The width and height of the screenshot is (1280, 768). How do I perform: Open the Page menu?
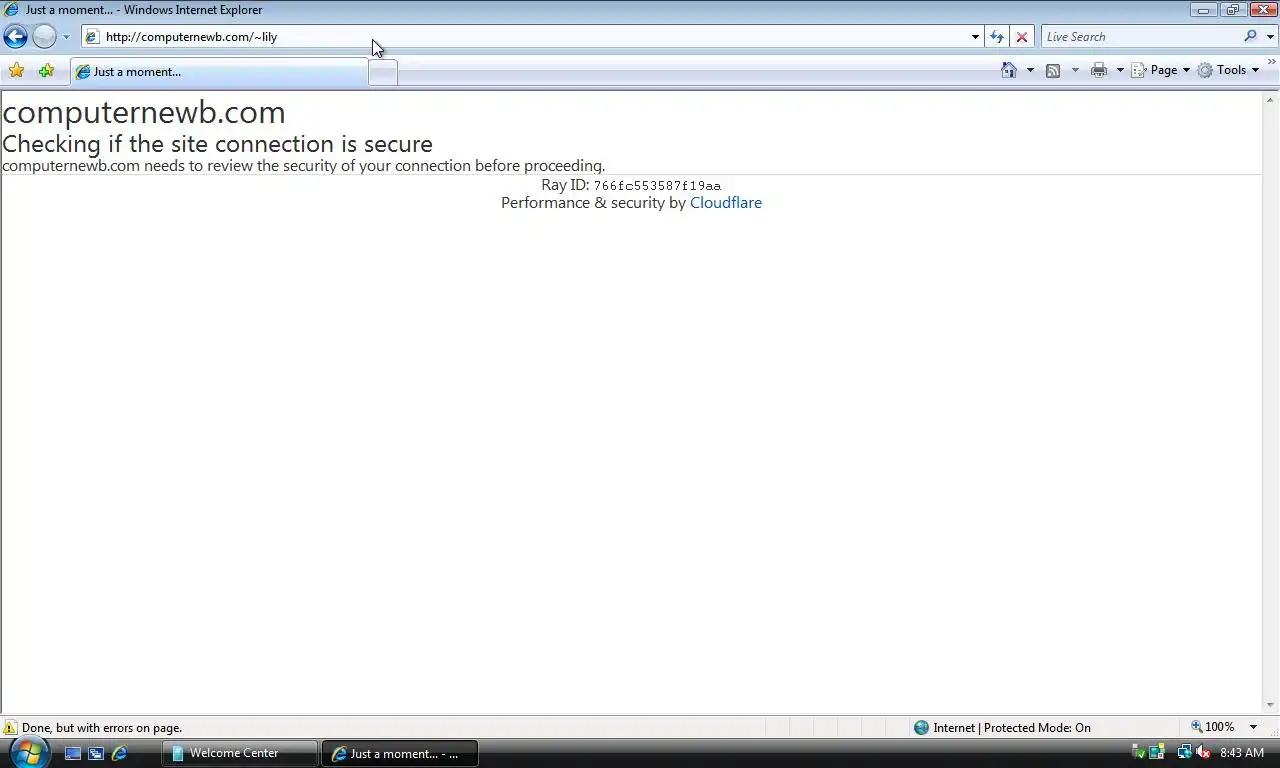[x=1161, y=70]
